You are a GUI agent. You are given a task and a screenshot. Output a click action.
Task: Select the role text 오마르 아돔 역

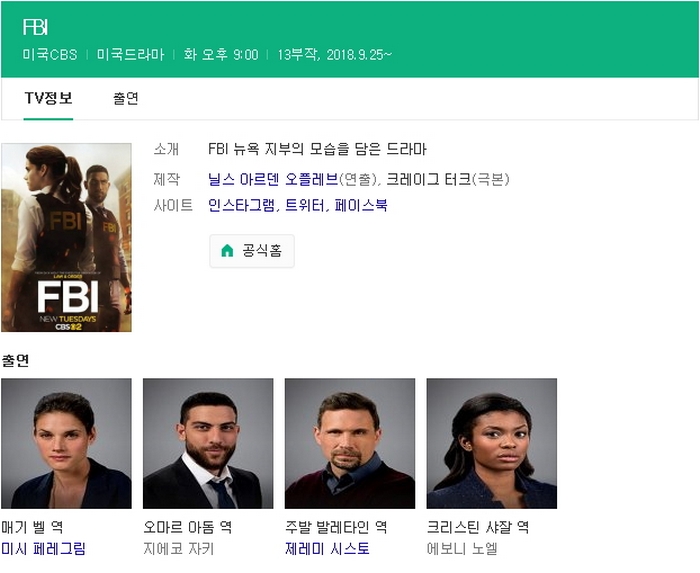click(x=188, y=527)
